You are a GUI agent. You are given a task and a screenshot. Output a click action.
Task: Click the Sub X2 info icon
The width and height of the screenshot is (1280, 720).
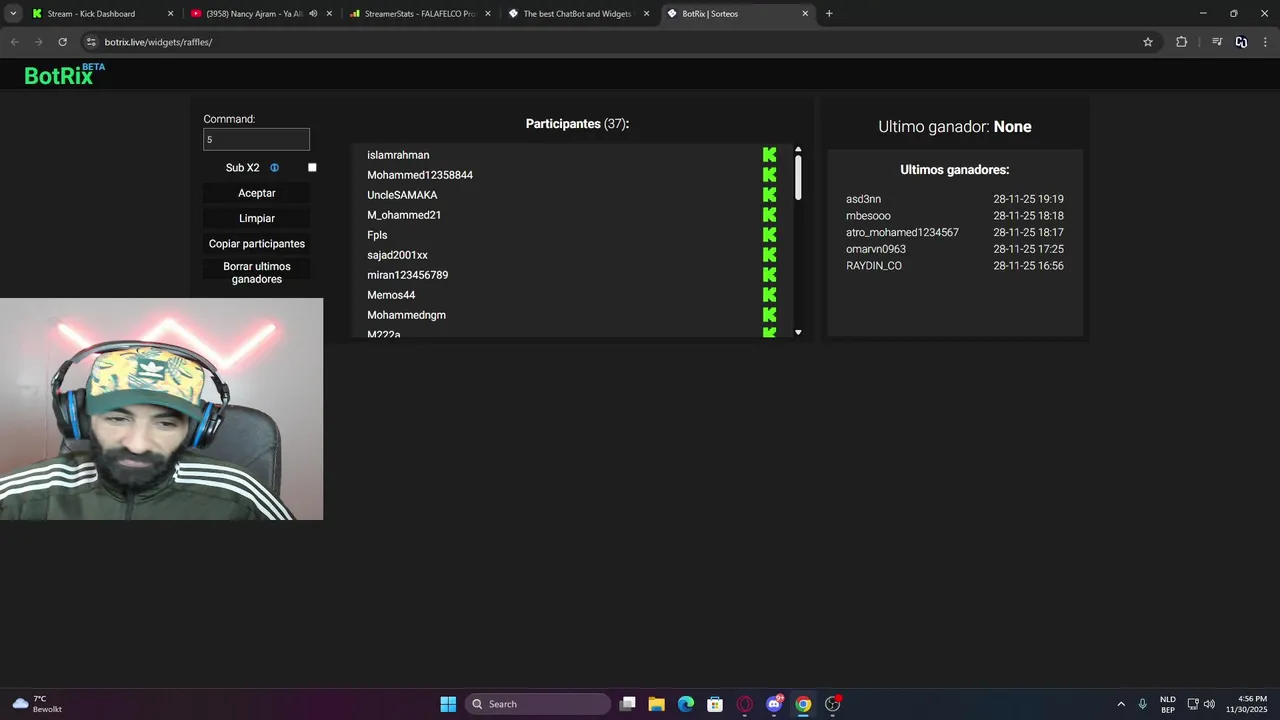(274, 168)
